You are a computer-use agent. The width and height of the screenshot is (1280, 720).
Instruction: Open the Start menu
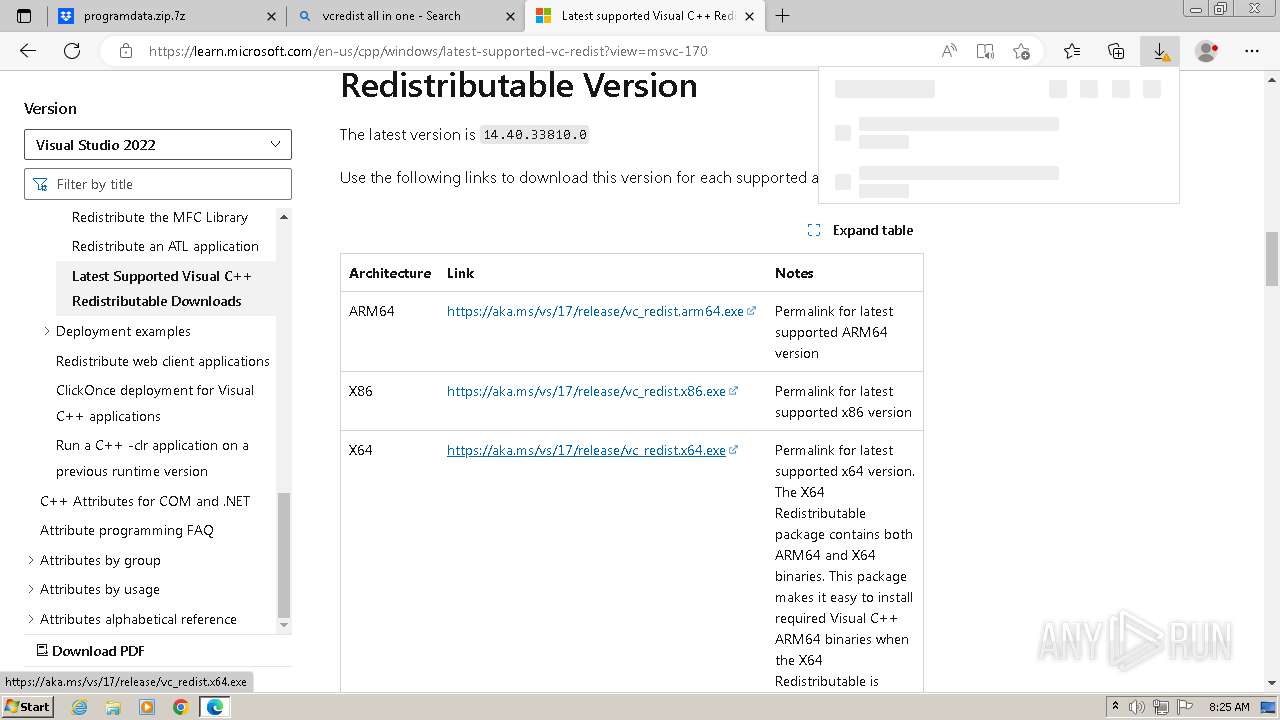point(27,707)
